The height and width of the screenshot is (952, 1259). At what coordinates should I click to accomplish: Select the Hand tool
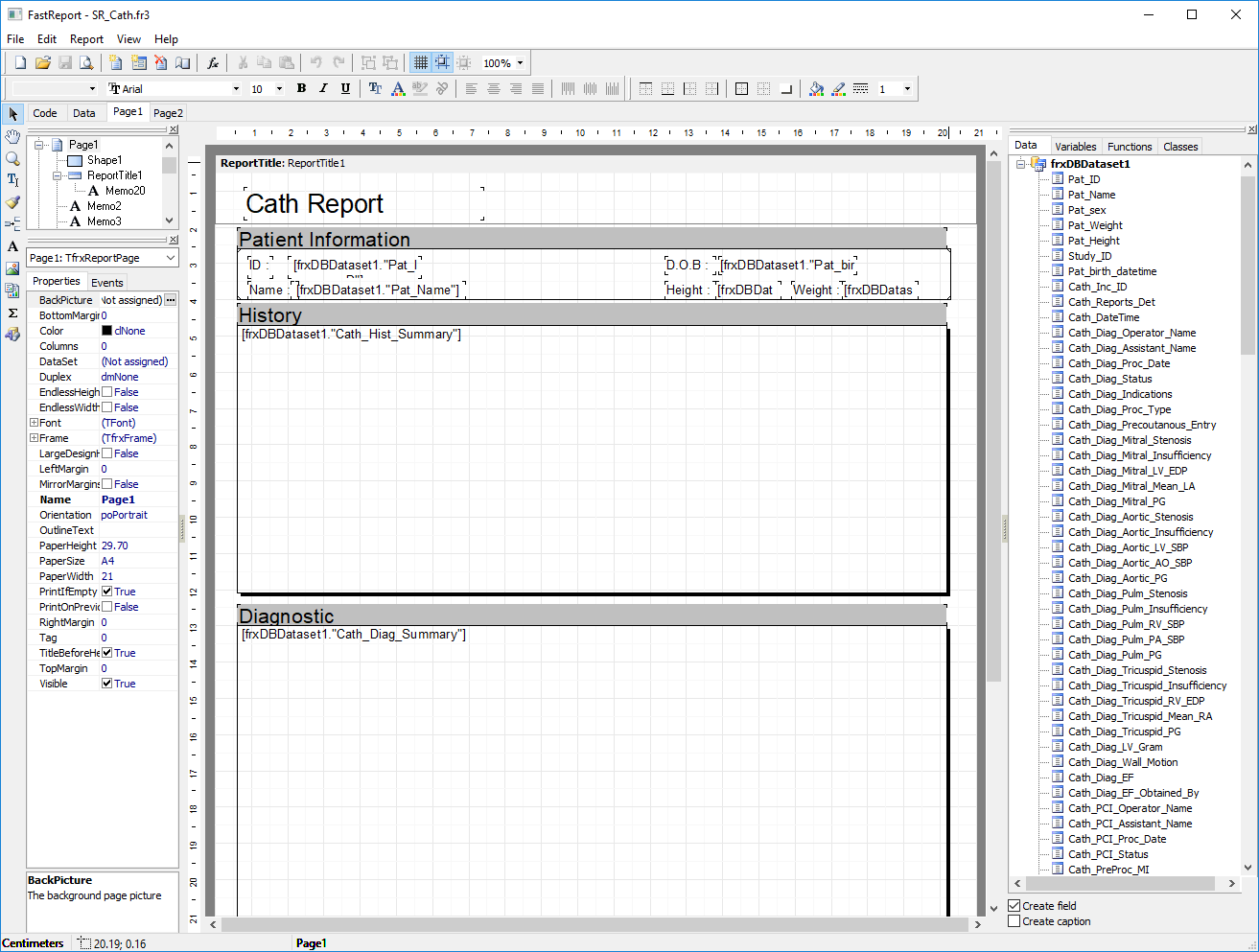click(x=12, y=137)
